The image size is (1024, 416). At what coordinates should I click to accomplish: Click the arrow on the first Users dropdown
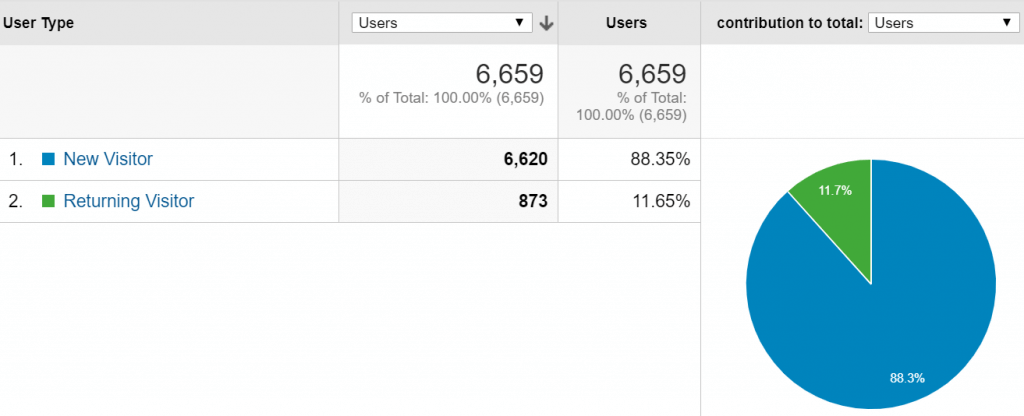tap(519, 23)
